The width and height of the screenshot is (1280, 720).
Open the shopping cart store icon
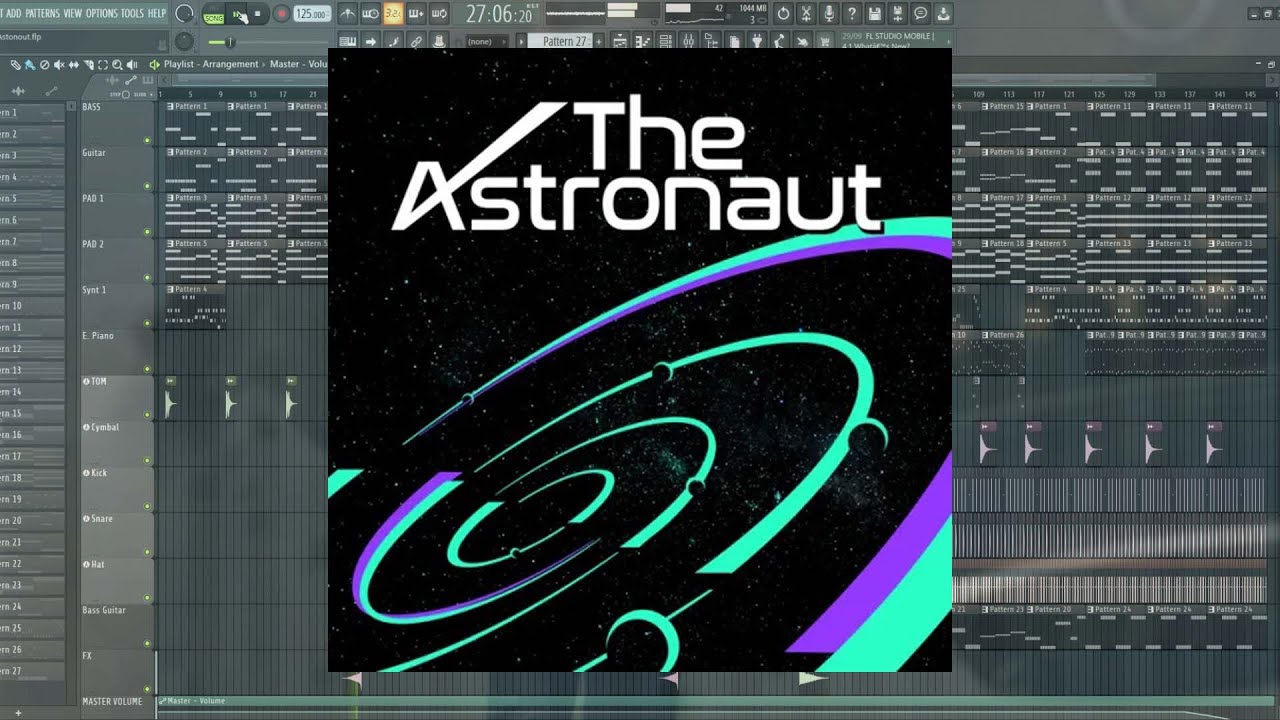(x=825, y=41)
